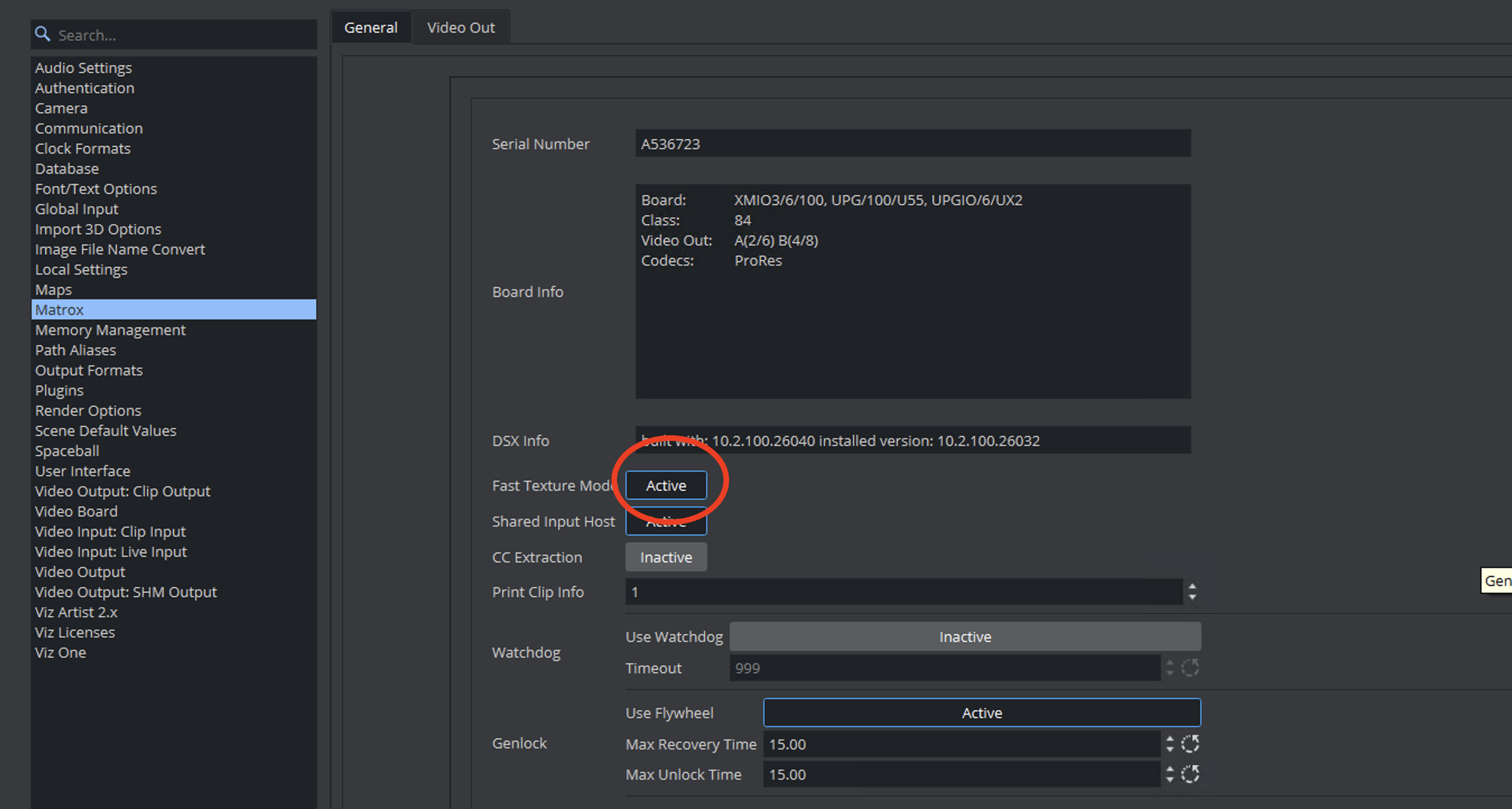Image resolution: width=1512 pixels, height=809 pixels.
Task: Switch to the Video Out tab
Action: [461, 27]
